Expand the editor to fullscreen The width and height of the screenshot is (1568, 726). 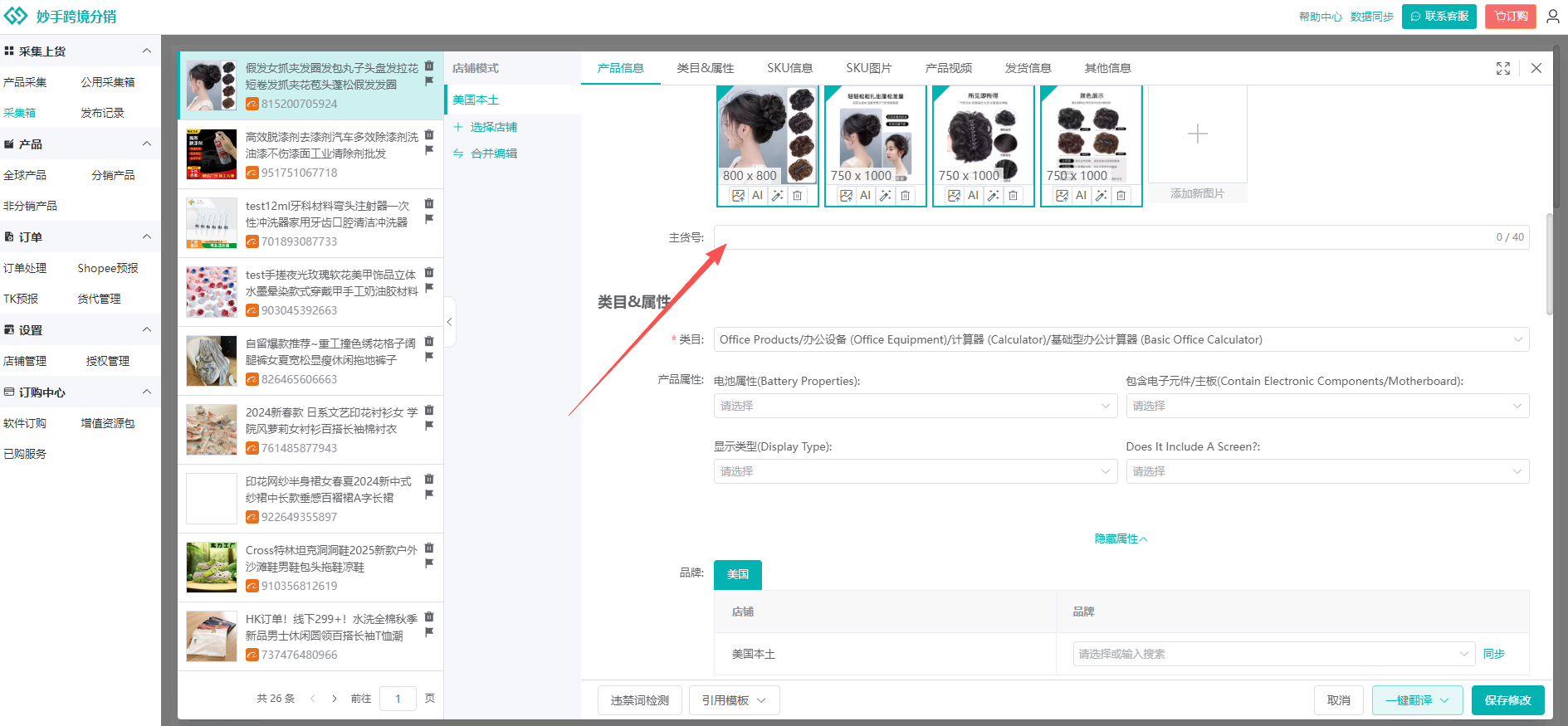coord(1503,68)
